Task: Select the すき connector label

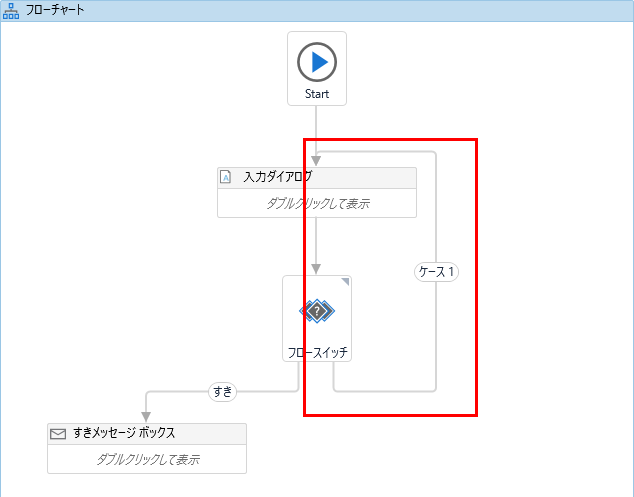Action: (222, 391)
